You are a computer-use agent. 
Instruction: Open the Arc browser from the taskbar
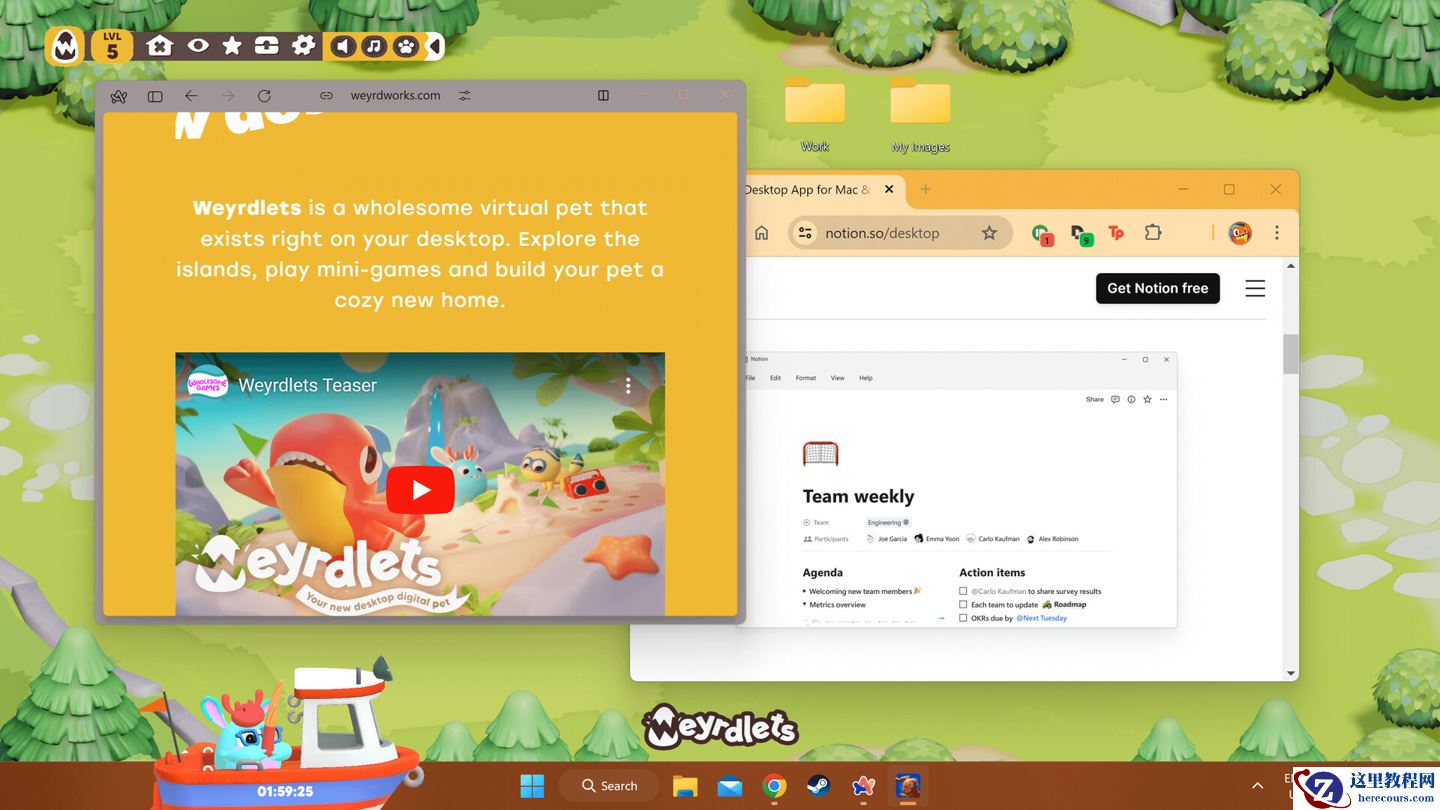point(863,786)
